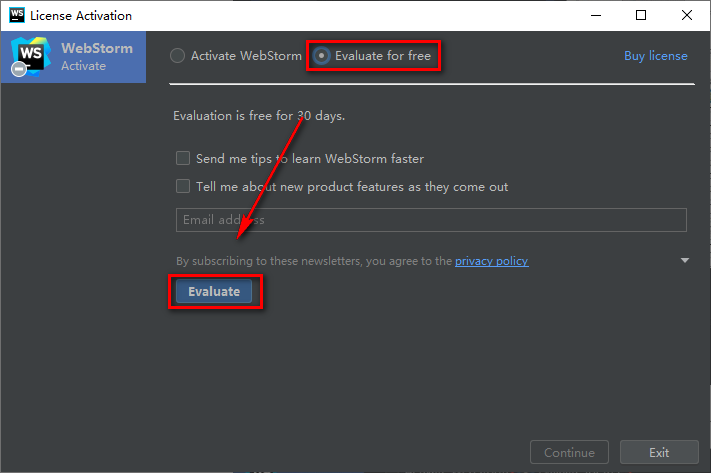Enable Send me tips to learn WebStorm faster
The height and width of the screenshot is (473, 711).
pos(183,158)
